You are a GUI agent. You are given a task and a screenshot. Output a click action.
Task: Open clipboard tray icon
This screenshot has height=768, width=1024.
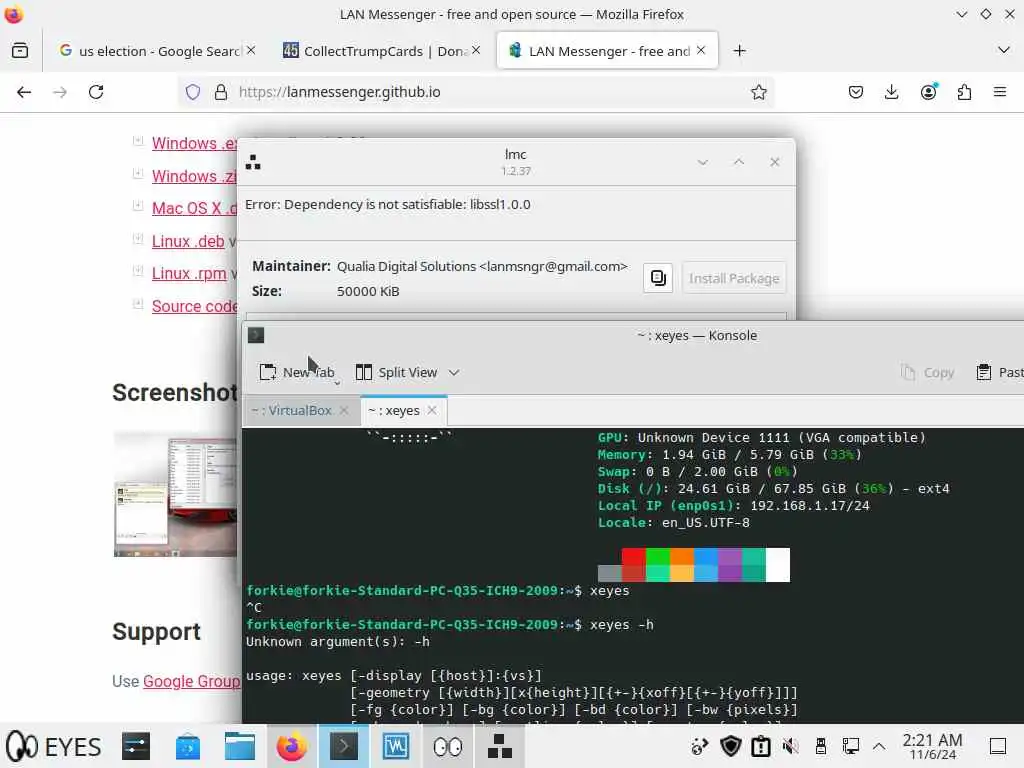click(760, 746)
